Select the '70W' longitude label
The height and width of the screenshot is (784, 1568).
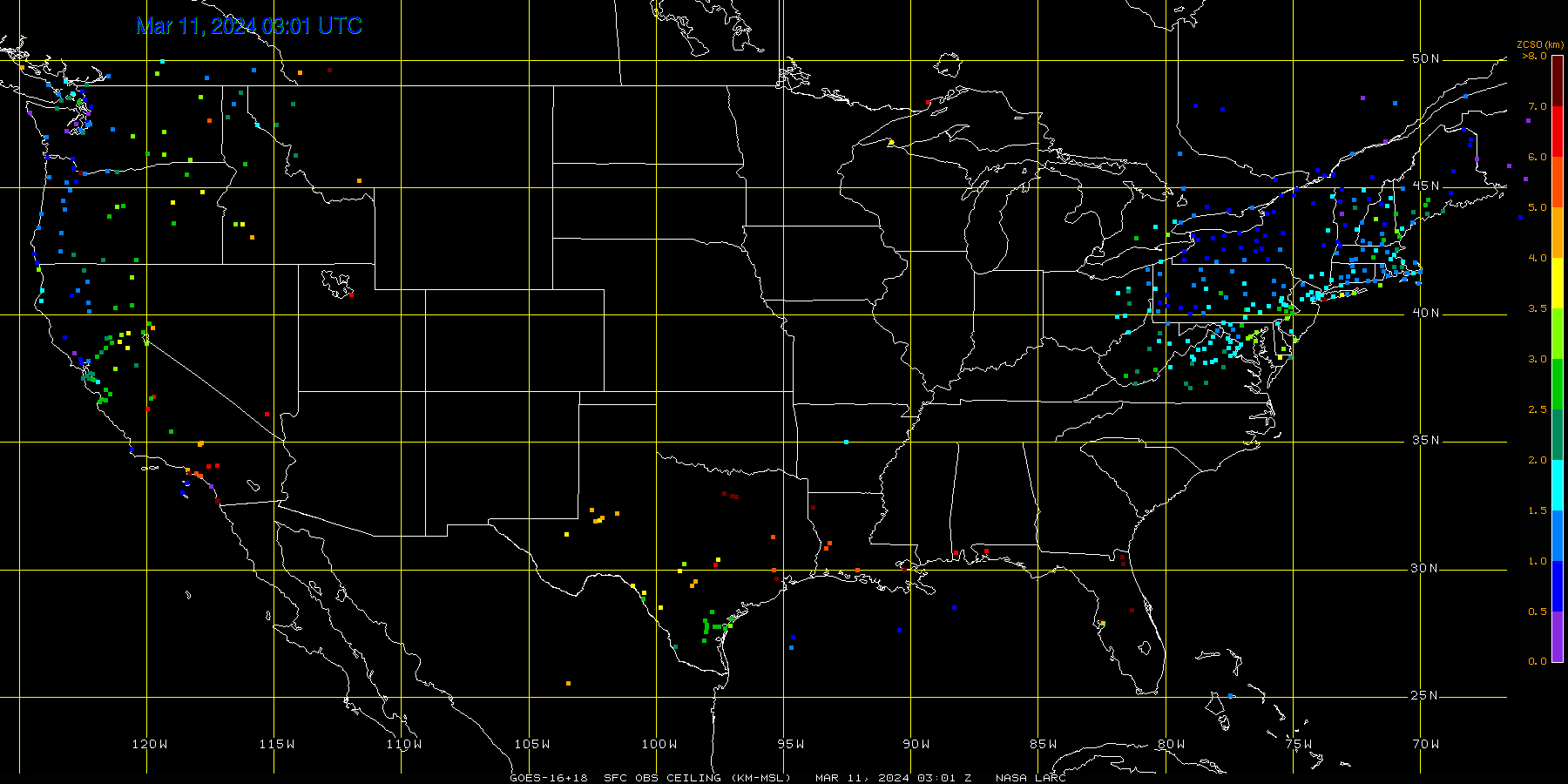1426,744
